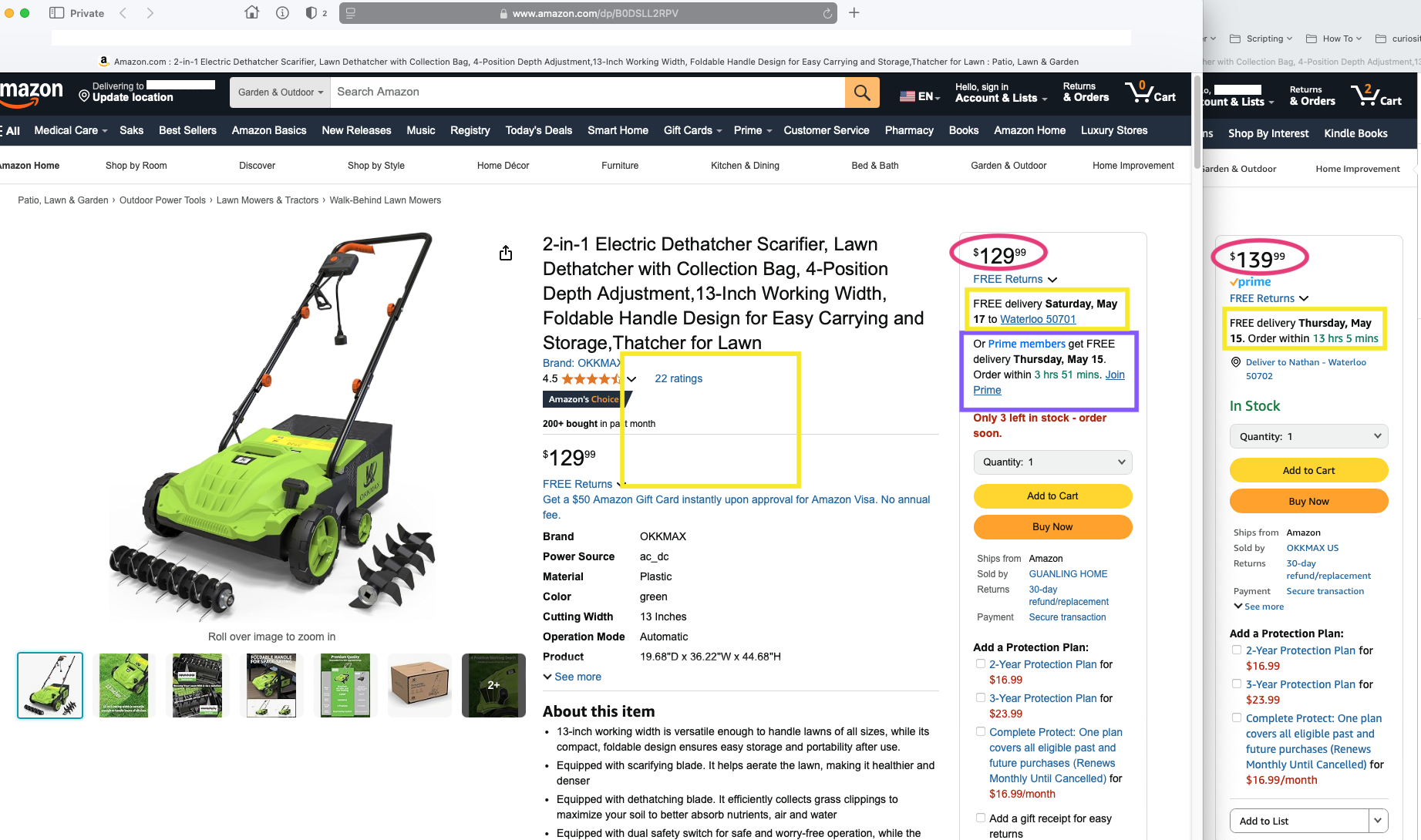The height and width of the screenshot is (840, 1421).
Task: Click the orange search magnifier button
Action: 862,92
